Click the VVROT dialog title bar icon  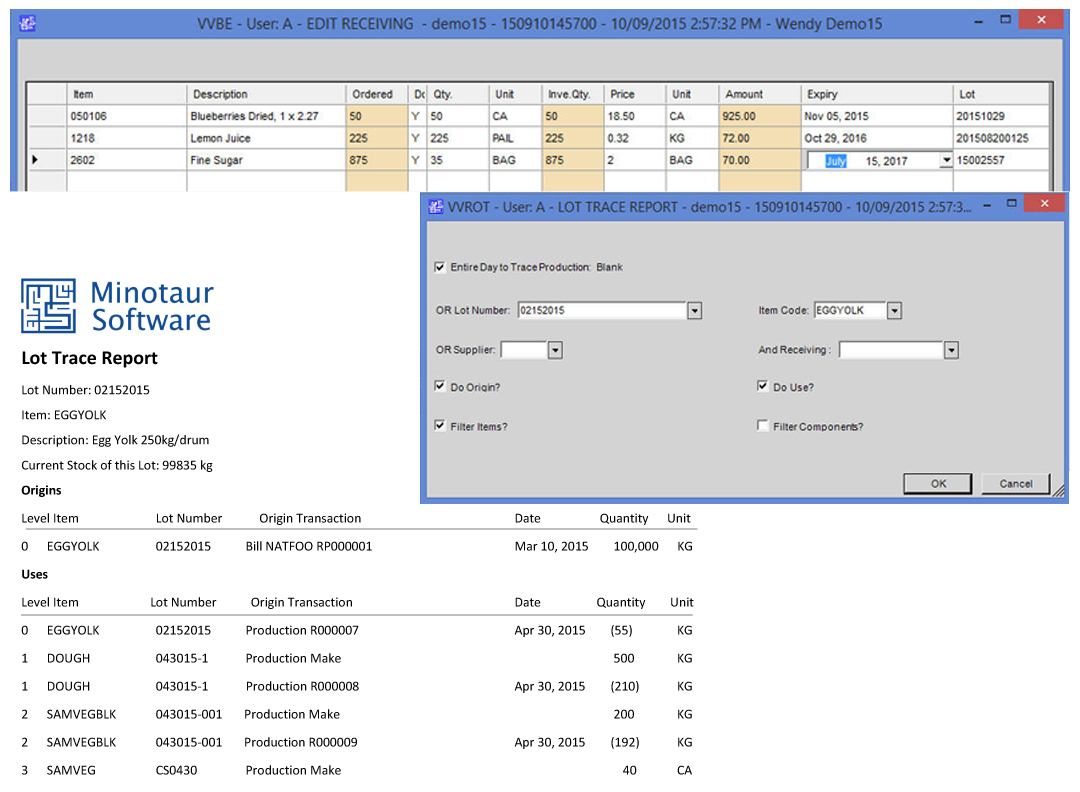436,206
